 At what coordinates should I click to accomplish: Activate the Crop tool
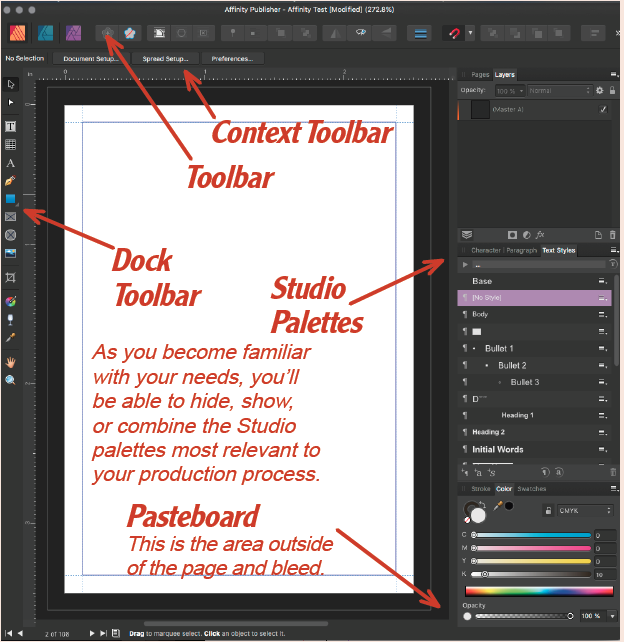pos(11,276)
